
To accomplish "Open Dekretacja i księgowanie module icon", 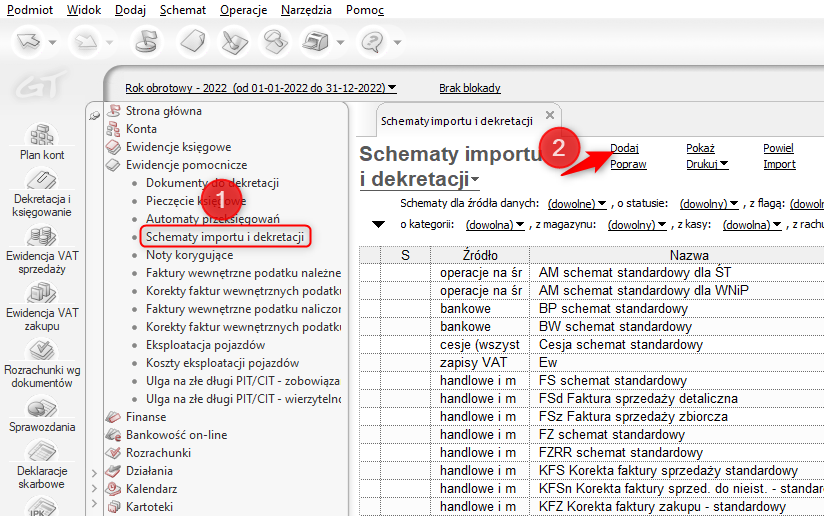I will [x=42, y=180].
